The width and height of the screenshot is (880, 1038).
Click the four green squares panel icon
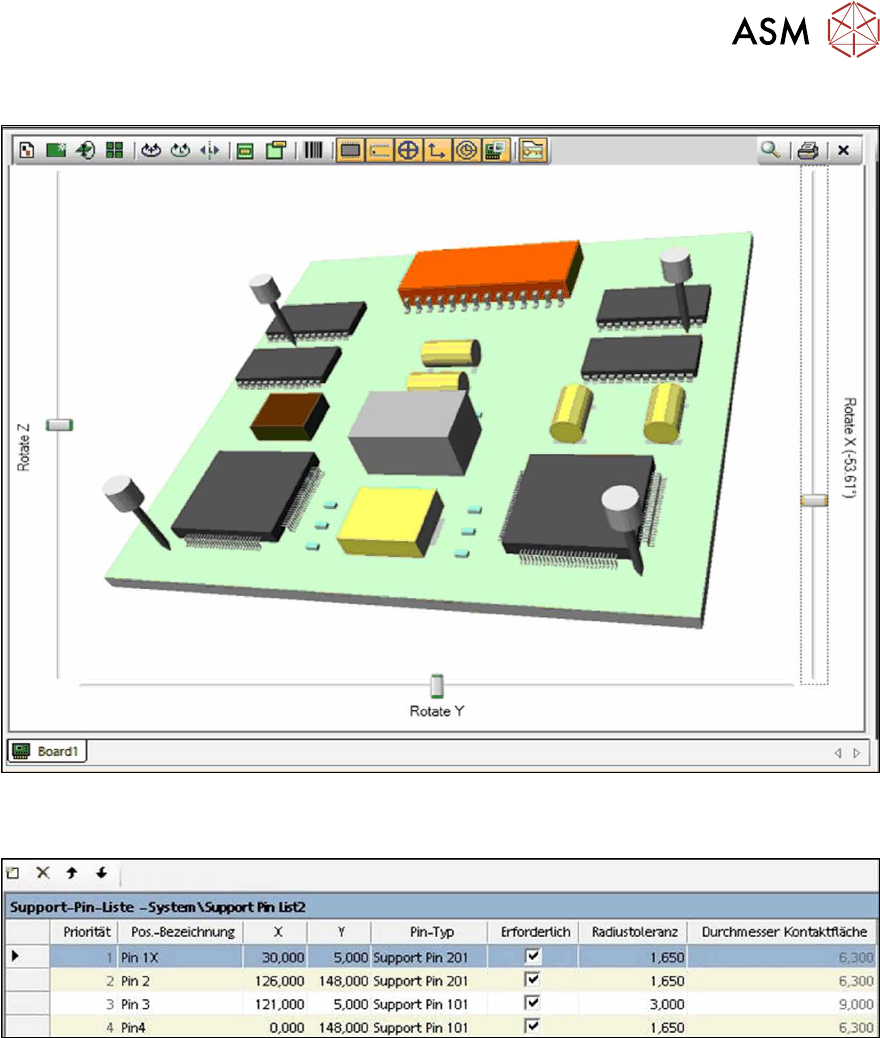[x=115, y=150]
